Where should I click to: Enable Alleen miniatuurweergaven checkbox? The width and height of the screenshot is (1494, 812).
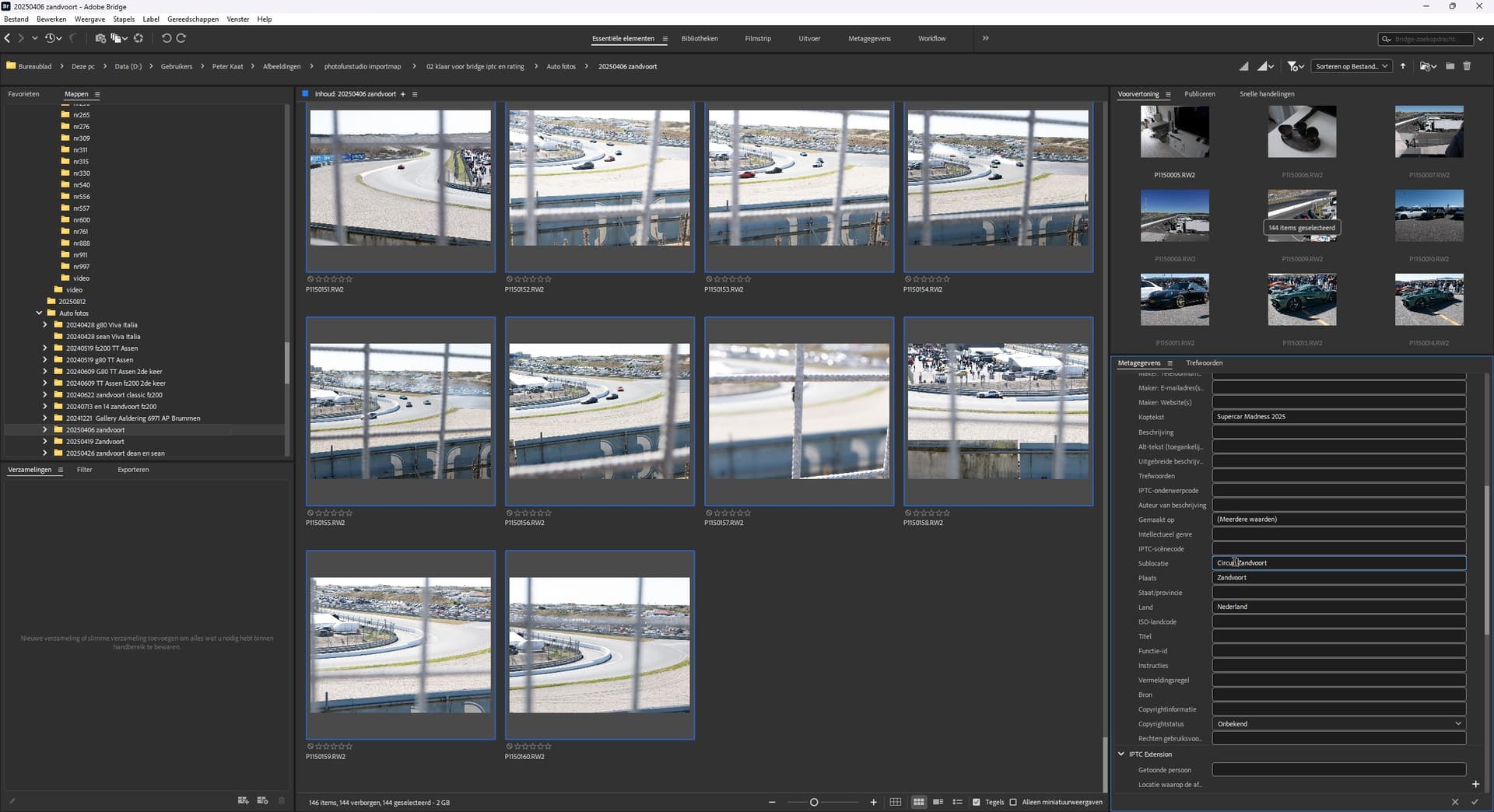[x=1013, y=802]
